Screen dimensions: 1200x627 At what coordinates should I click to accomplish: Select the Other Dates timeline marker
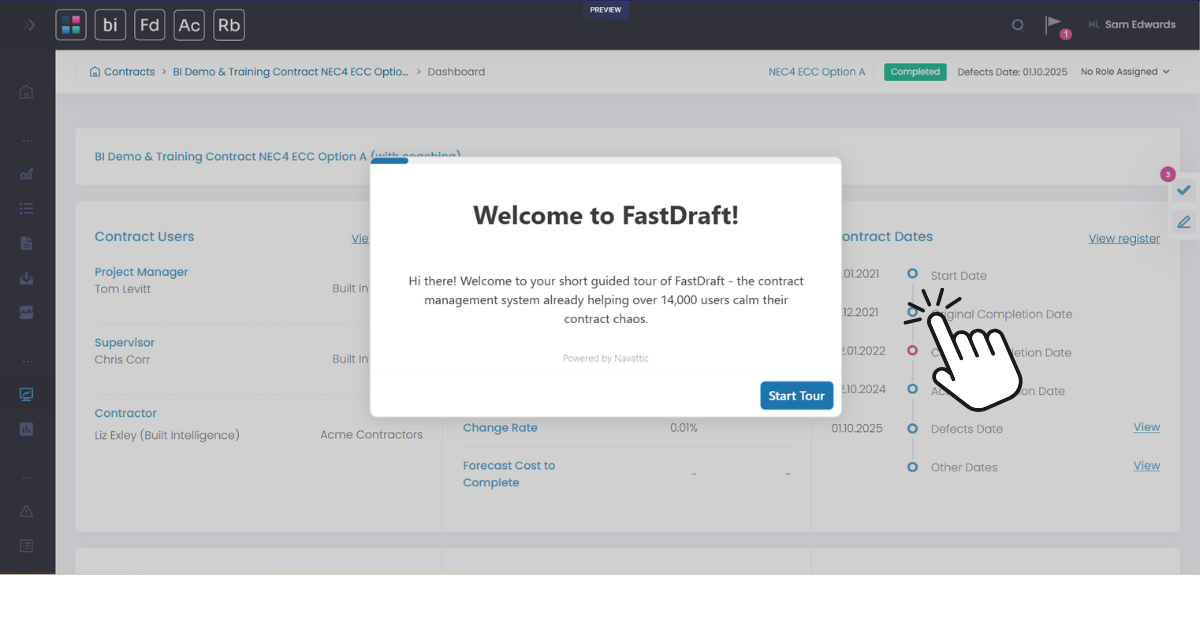point(912,466)
